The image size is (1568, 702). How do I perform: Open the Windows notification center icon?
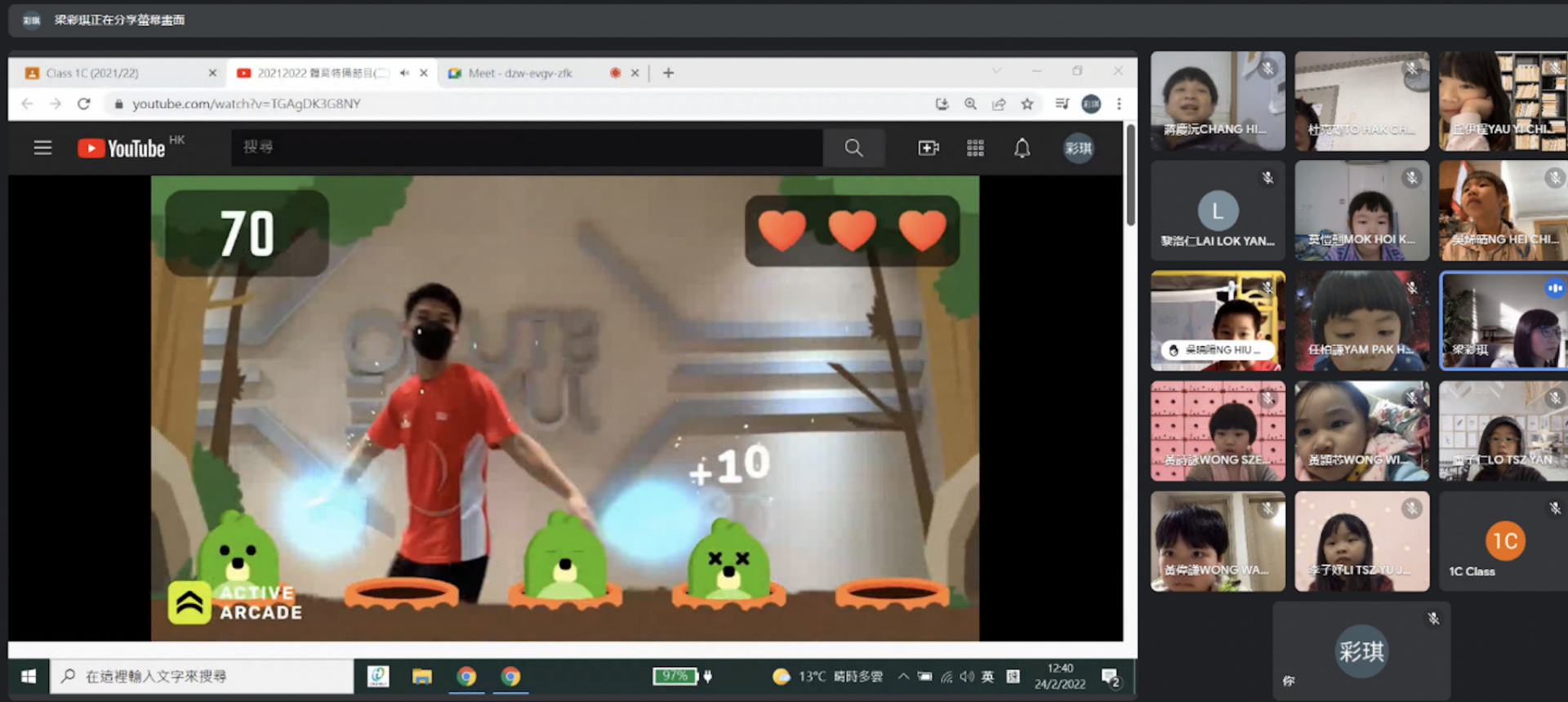click(x=1111, y=677)
